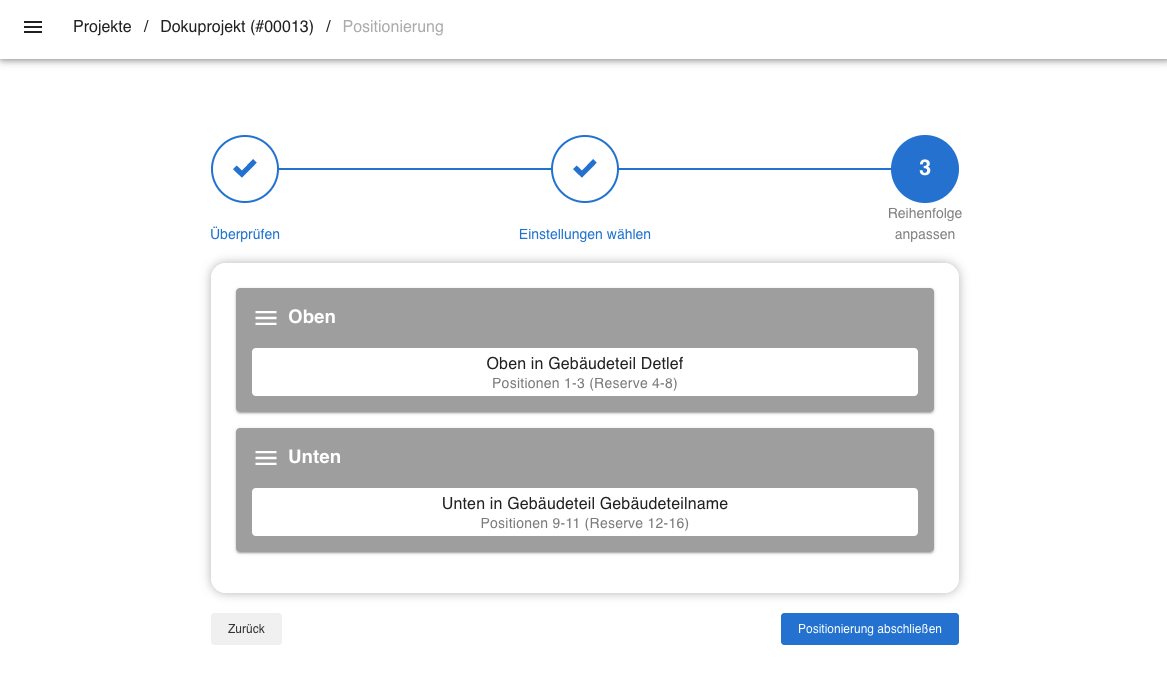Click the Positionen 9-11 (Reserve 12-16) subtitle
Screen dimensions: 1167x681
585,523
